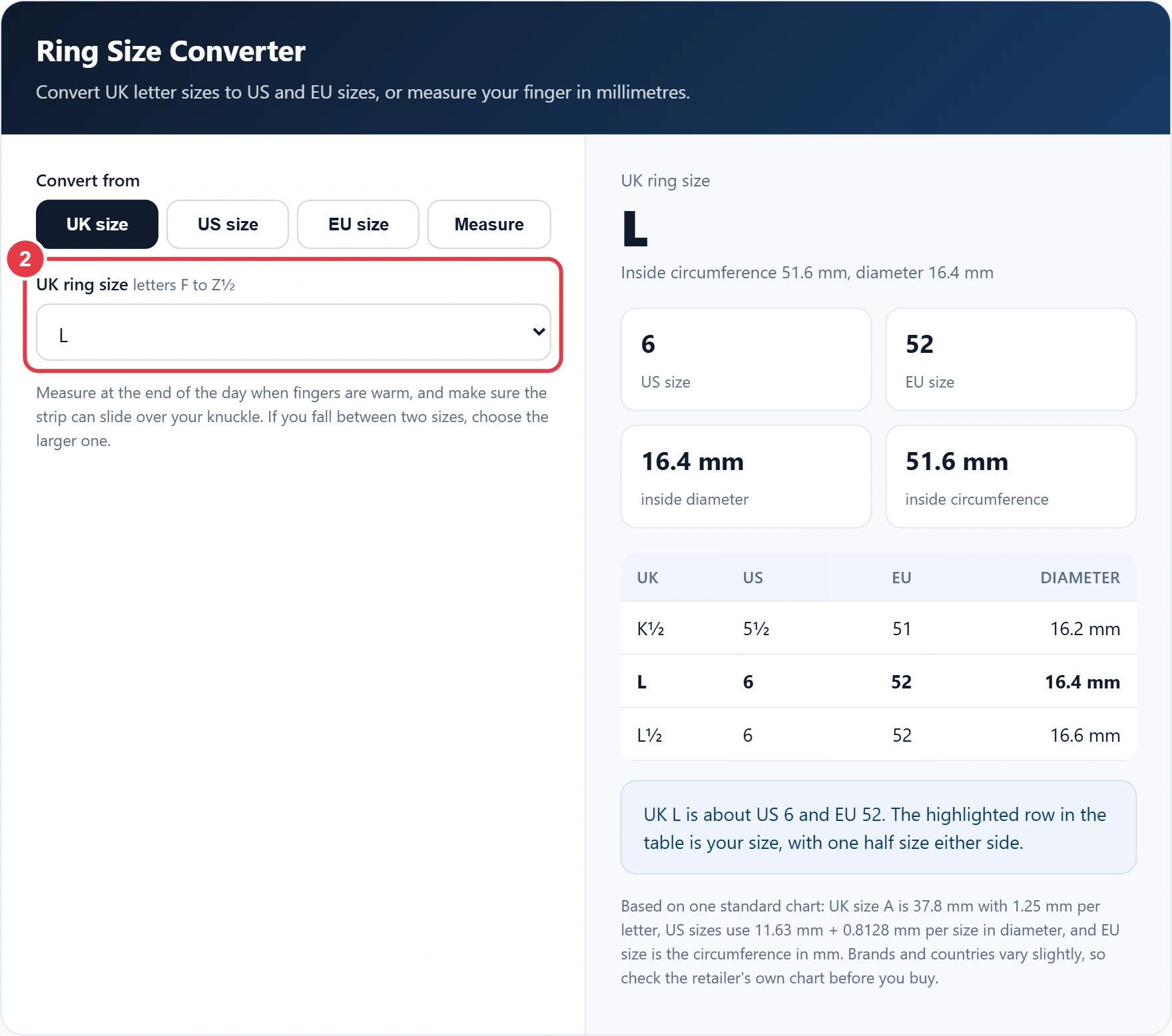
Task: Click the US column header
Action: (753, 577)
